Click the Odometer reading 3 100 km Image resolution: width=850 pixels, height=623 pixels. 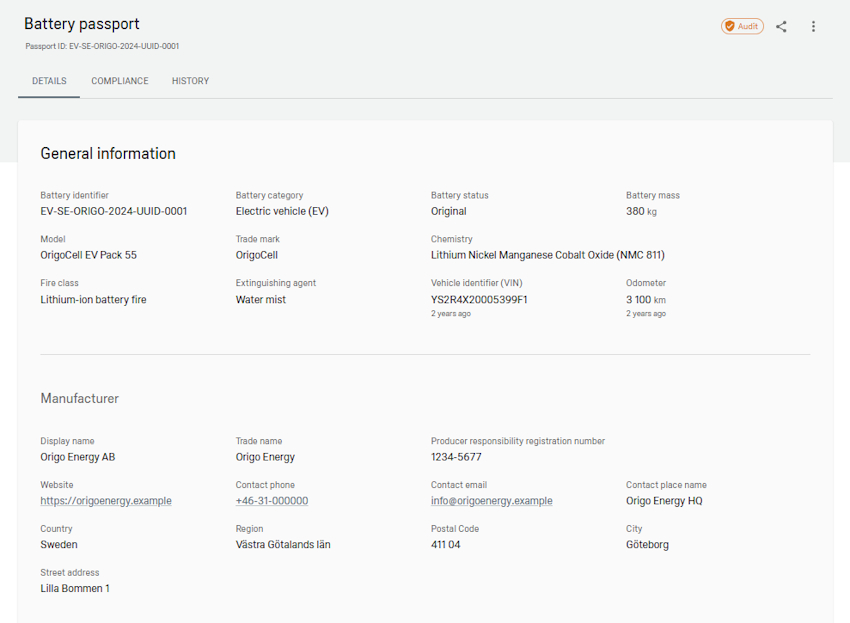pos(646,299)
